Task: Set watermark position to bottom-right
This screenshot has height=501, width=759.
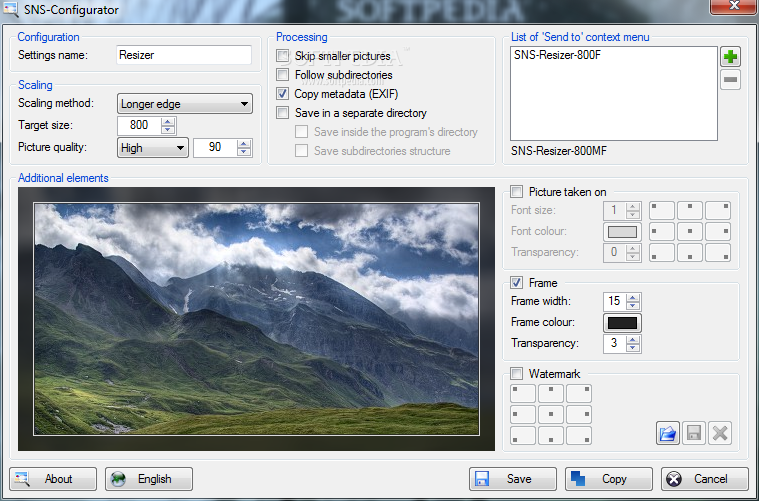Action: pos(579,436)
